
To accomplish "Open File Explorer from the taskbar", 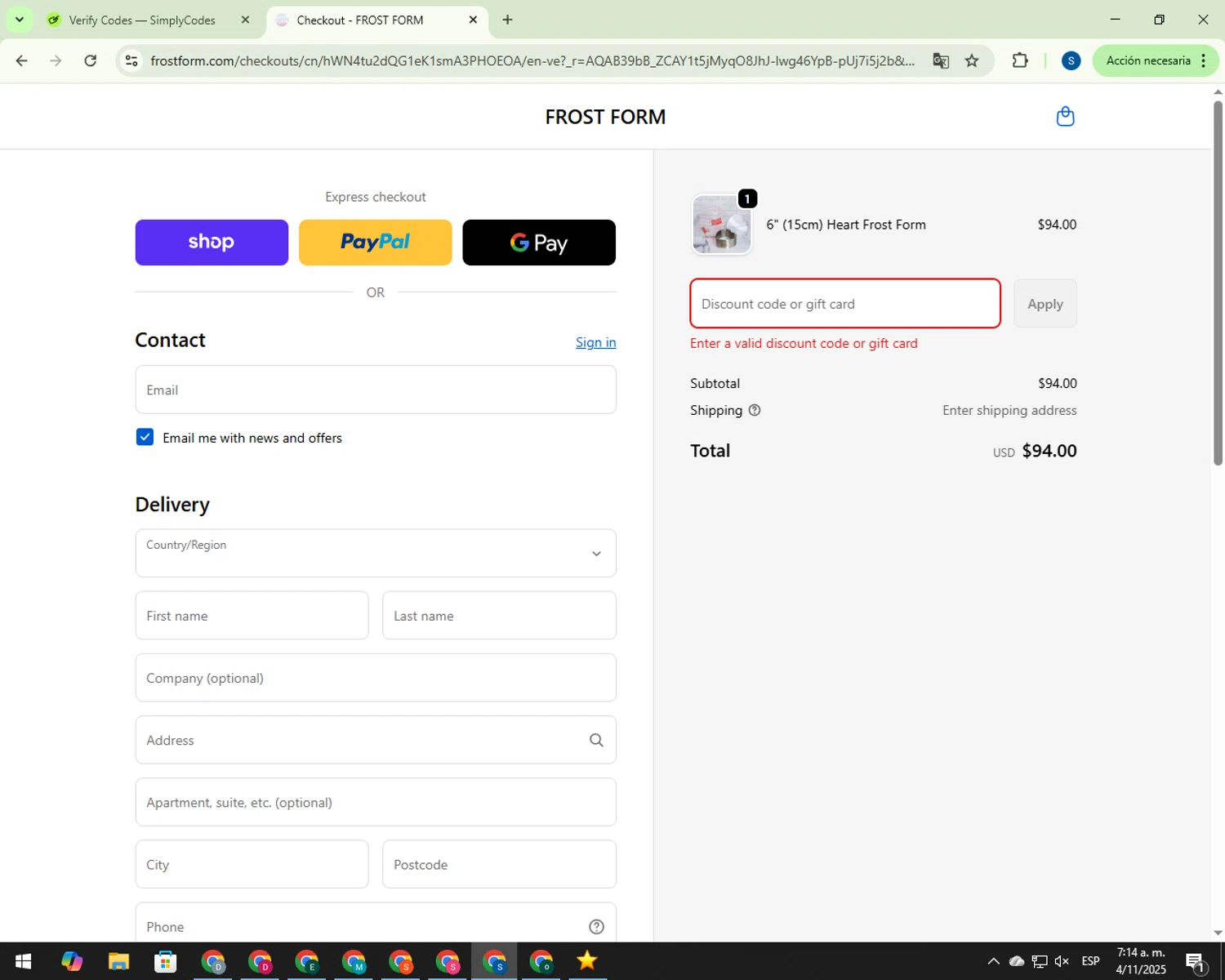I will (x=118, y=961).
